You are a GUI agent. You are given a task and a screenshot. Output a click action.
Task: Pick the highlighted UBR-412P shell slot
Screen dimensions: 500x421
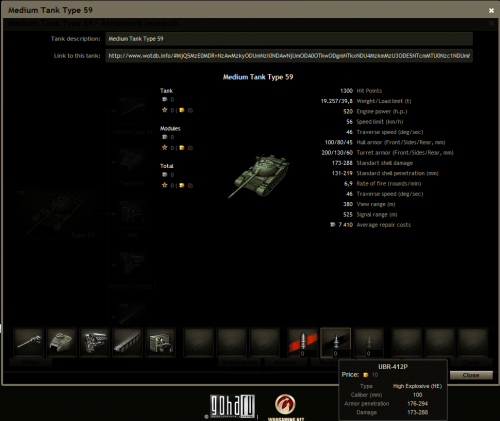coord(336,342)
